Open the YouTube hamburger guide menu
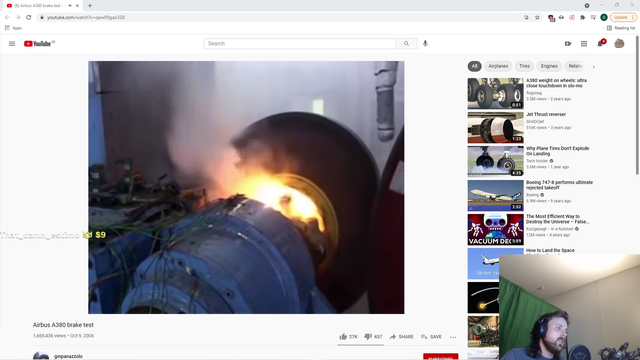This screenshot has width=640, height=360. tap(12, 44)
